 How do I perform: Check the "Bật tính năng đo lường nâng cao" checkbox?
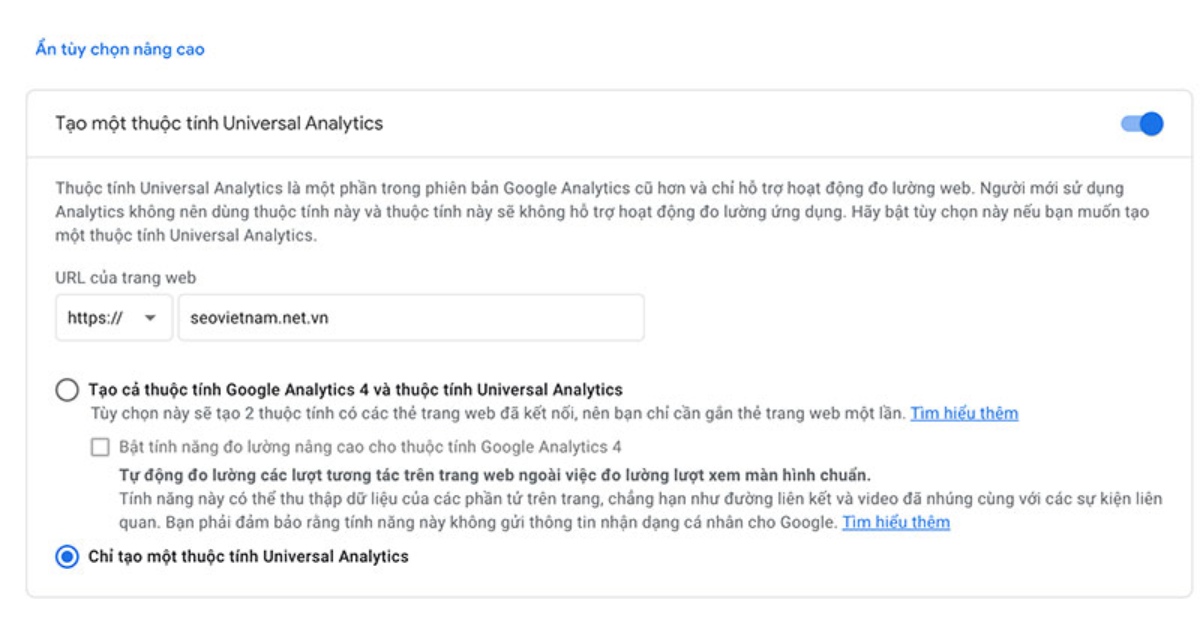click(100, 447)
